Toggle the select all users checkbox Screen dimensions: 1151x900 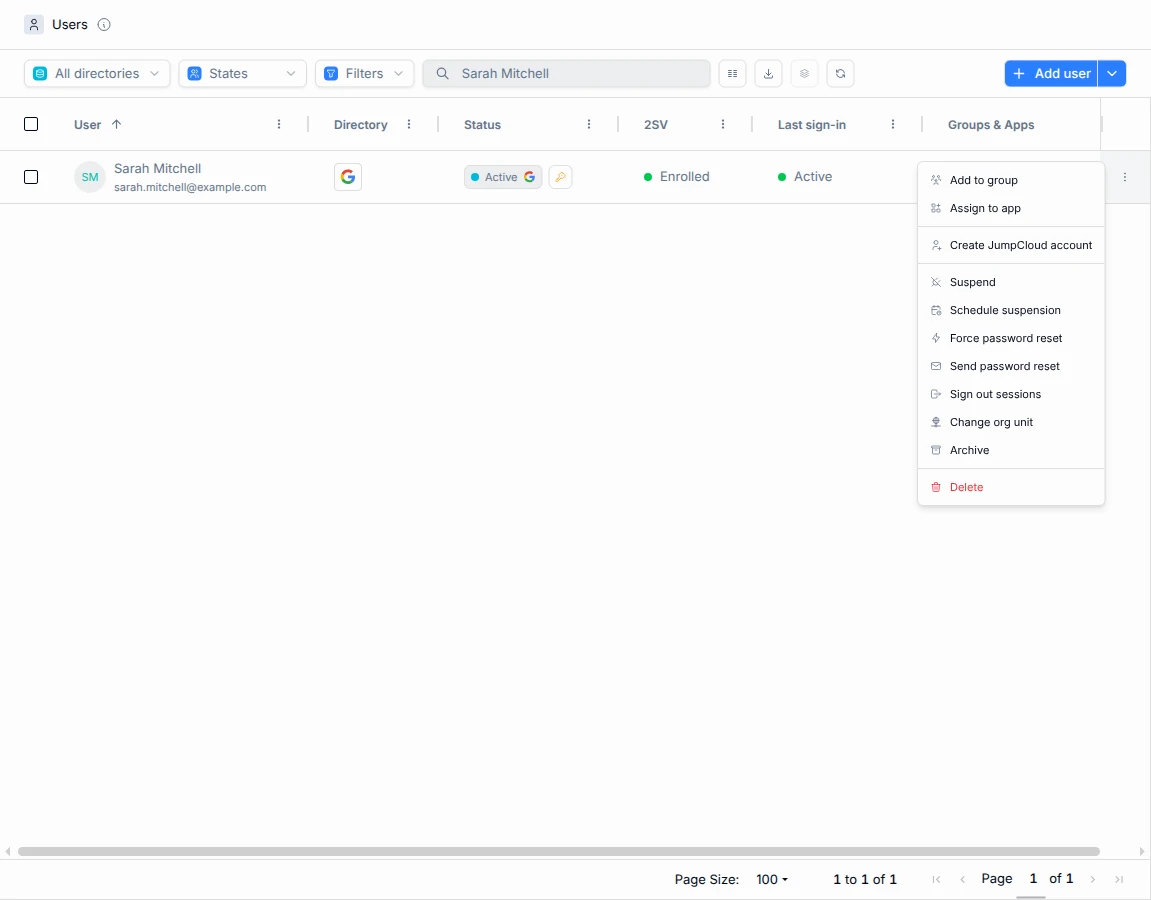(x=31, y=124)
